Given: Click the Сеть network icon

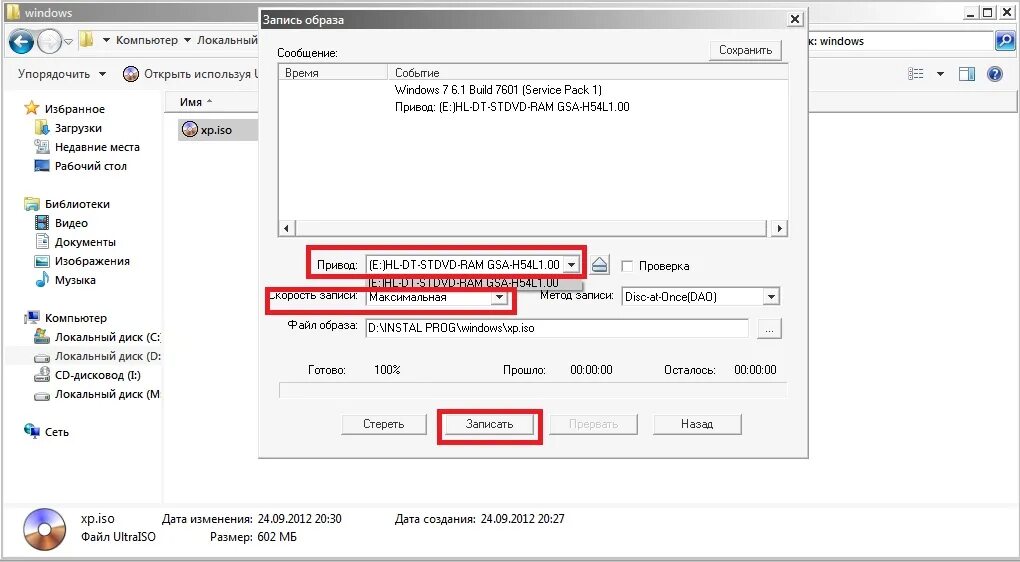Looking at the screenshot, I should (31, 431).
